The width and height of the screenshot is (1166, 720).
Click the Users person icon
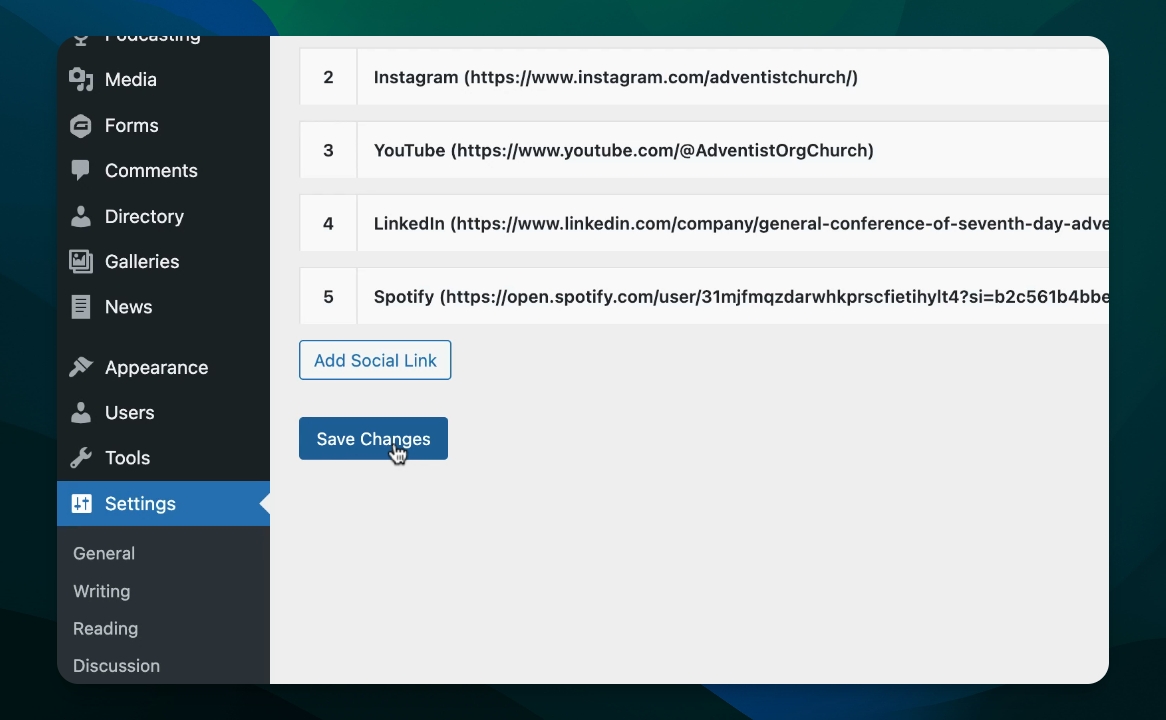pyautogui.click(x=81, y=413)
